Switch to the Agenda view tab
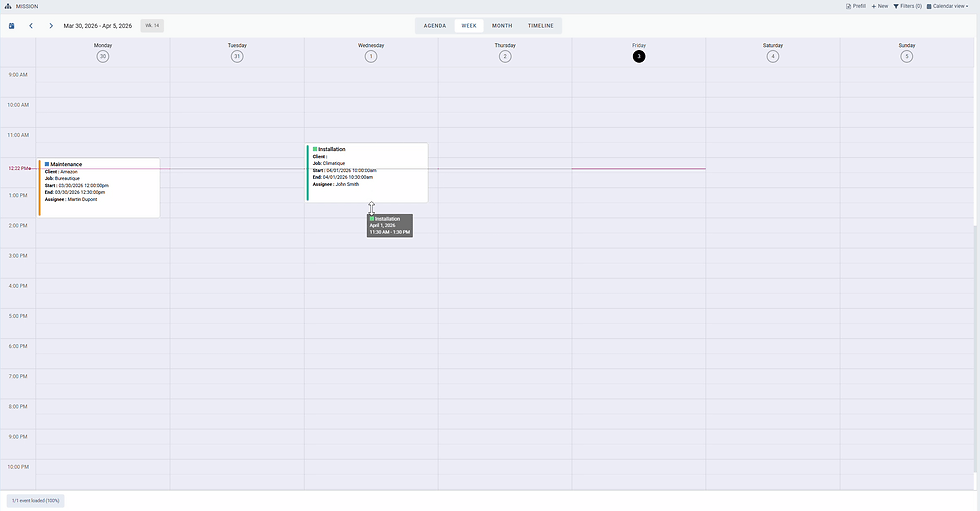980x511 pixels. [435, 26]
